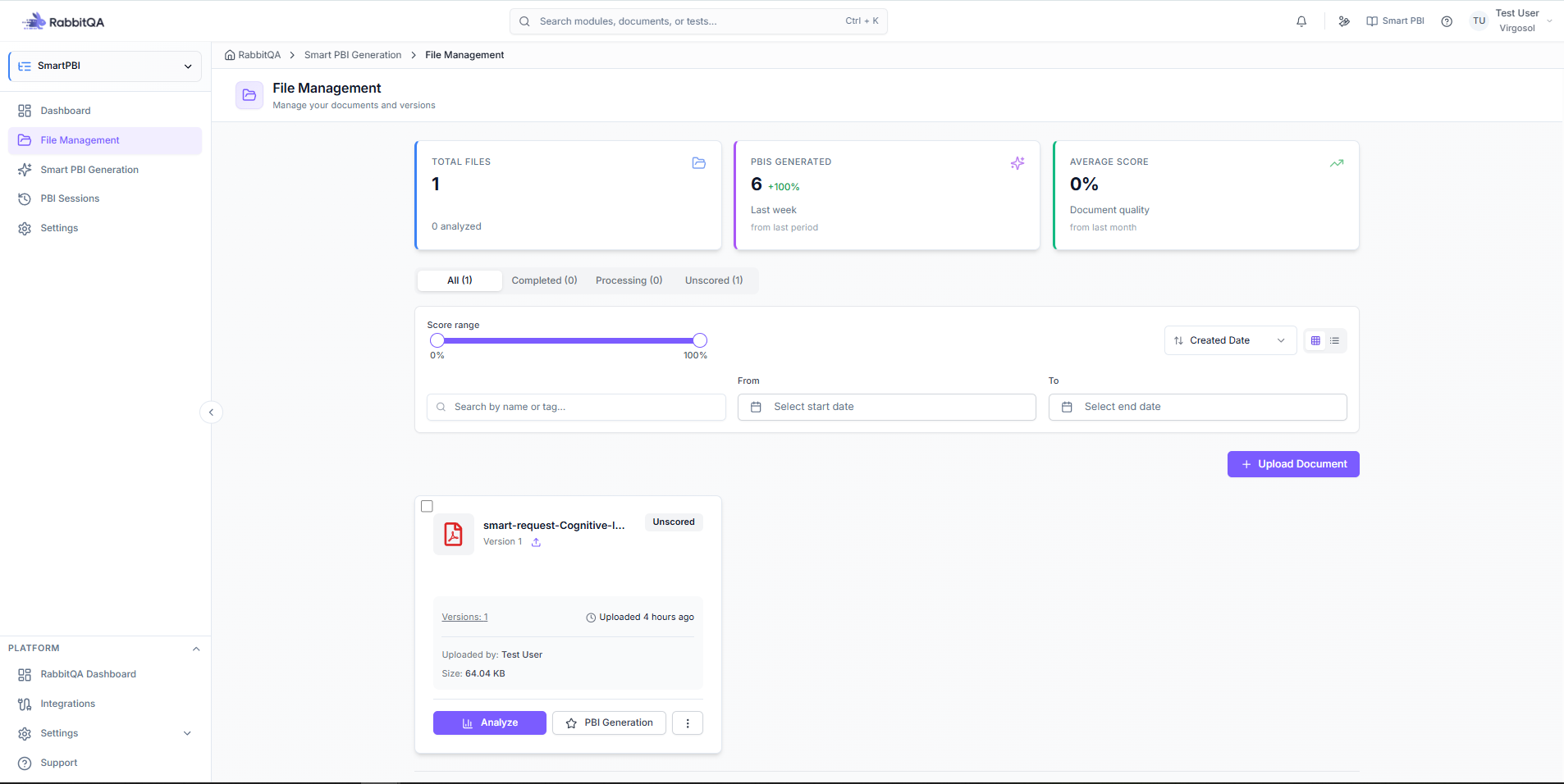Click the minimum score slider handle
Screen dimensions: 1564x784
pyautogui.click(x=437, y=340)
